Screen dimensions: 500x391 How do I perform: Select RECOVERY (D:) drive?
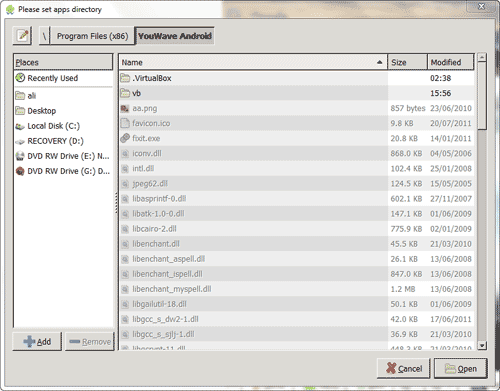pos(63,141)
